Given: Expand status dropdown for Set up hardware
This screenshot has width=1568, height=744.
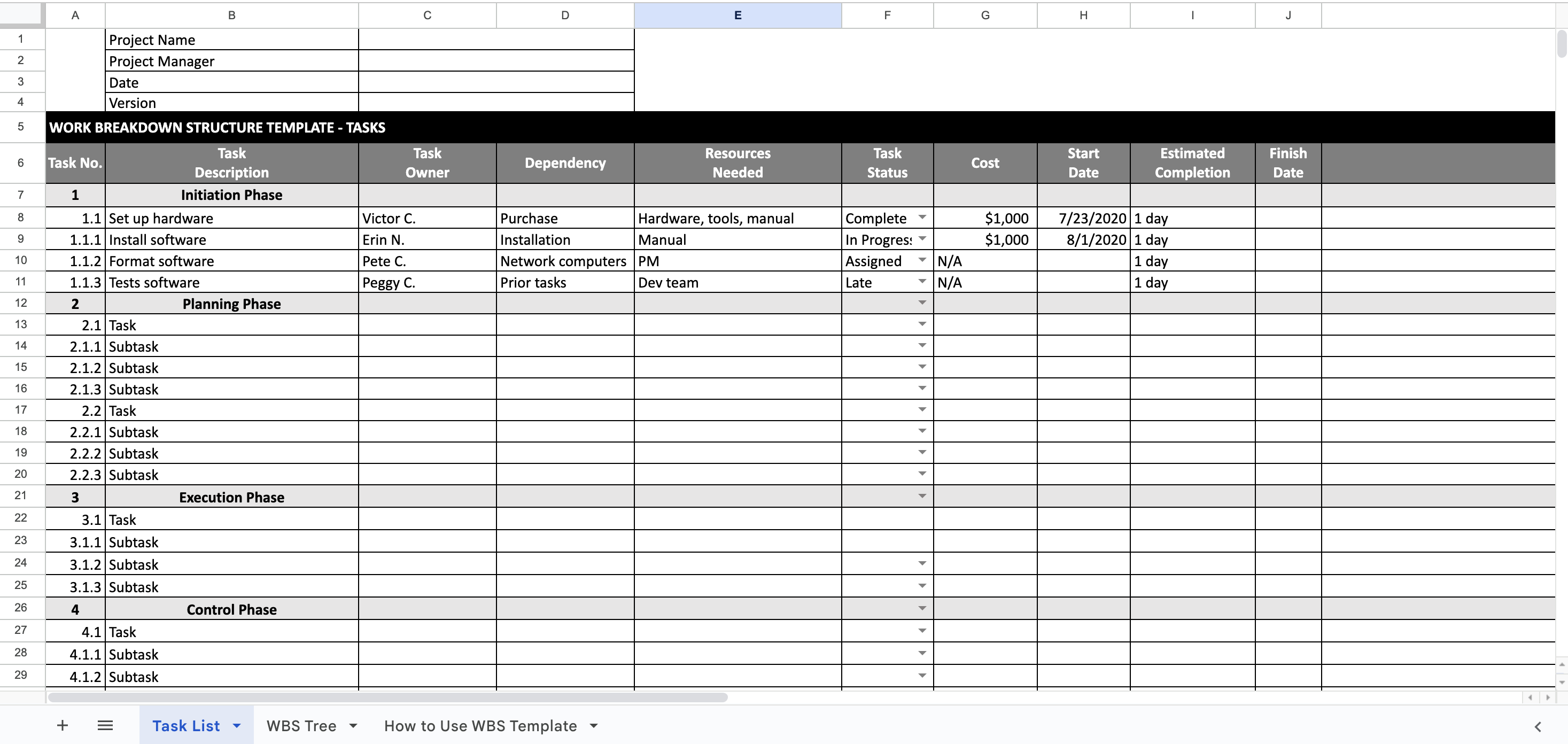Looking at the screenshot, I should click(x=921, y=218).
